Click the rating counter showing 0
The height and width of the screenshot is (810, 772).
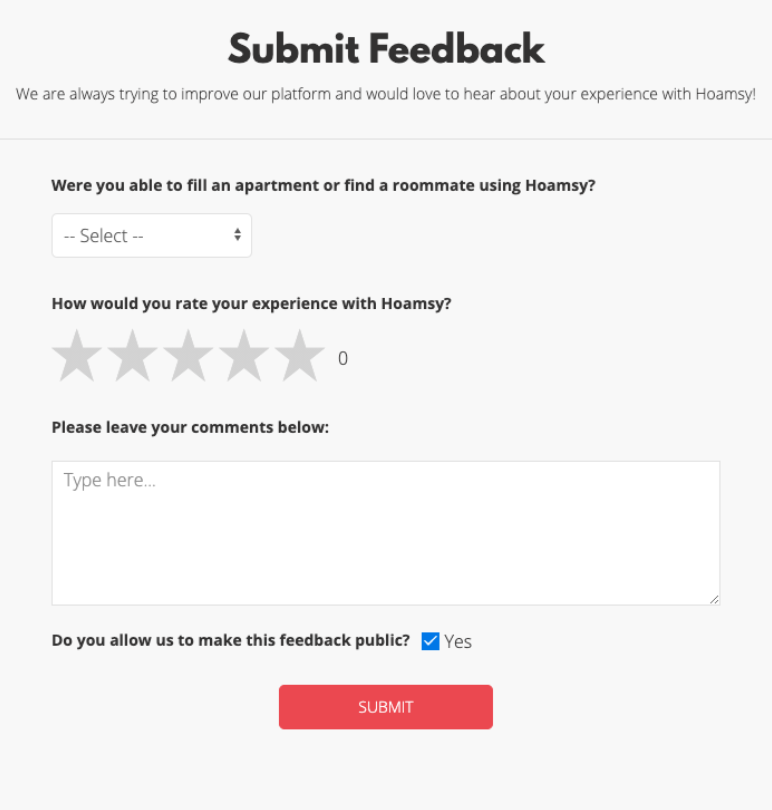point(342,358)
